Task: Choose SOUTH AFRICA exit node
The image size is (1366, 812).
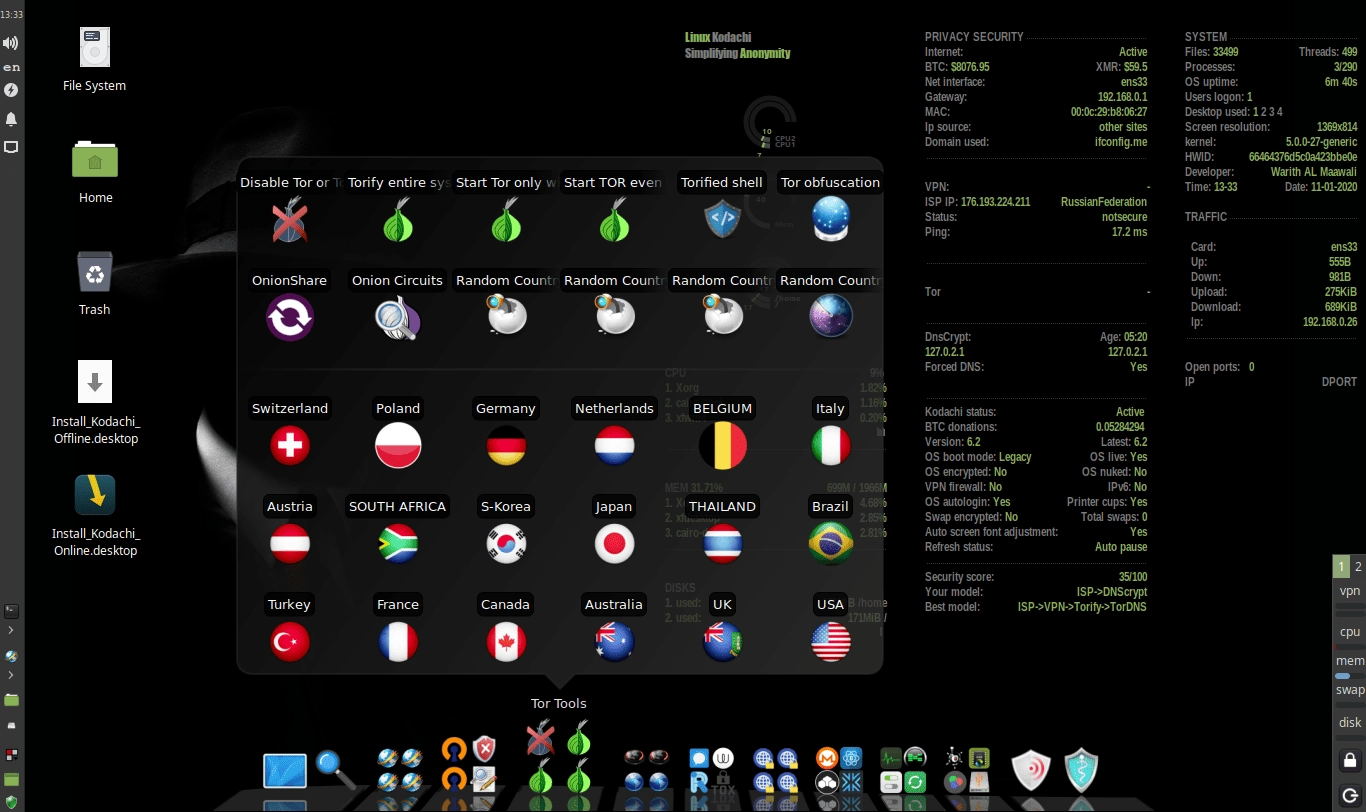Action: point(398,543)
